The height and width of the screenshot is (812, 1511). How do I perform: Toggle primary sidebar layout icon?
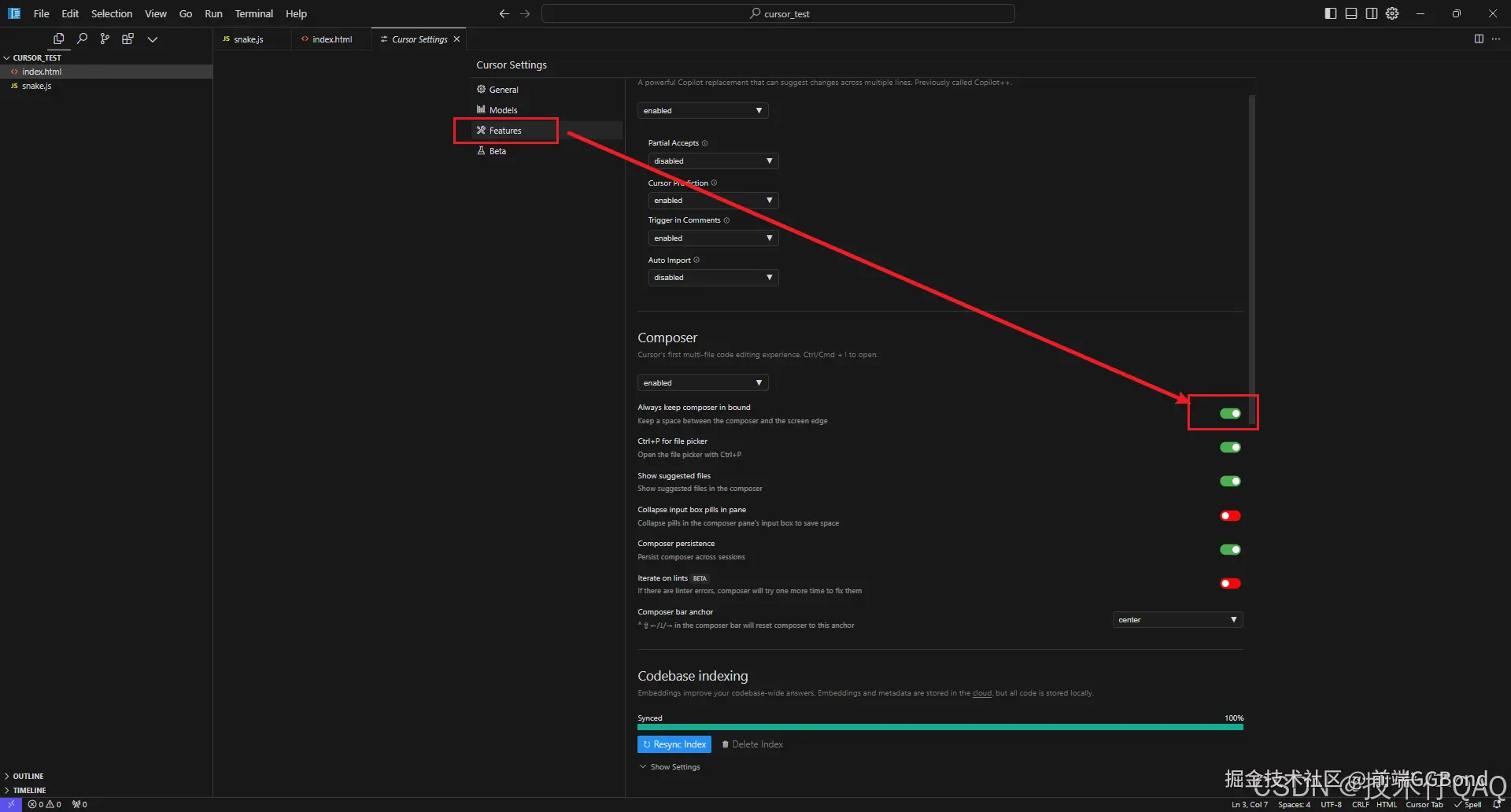coord(1331,13)
